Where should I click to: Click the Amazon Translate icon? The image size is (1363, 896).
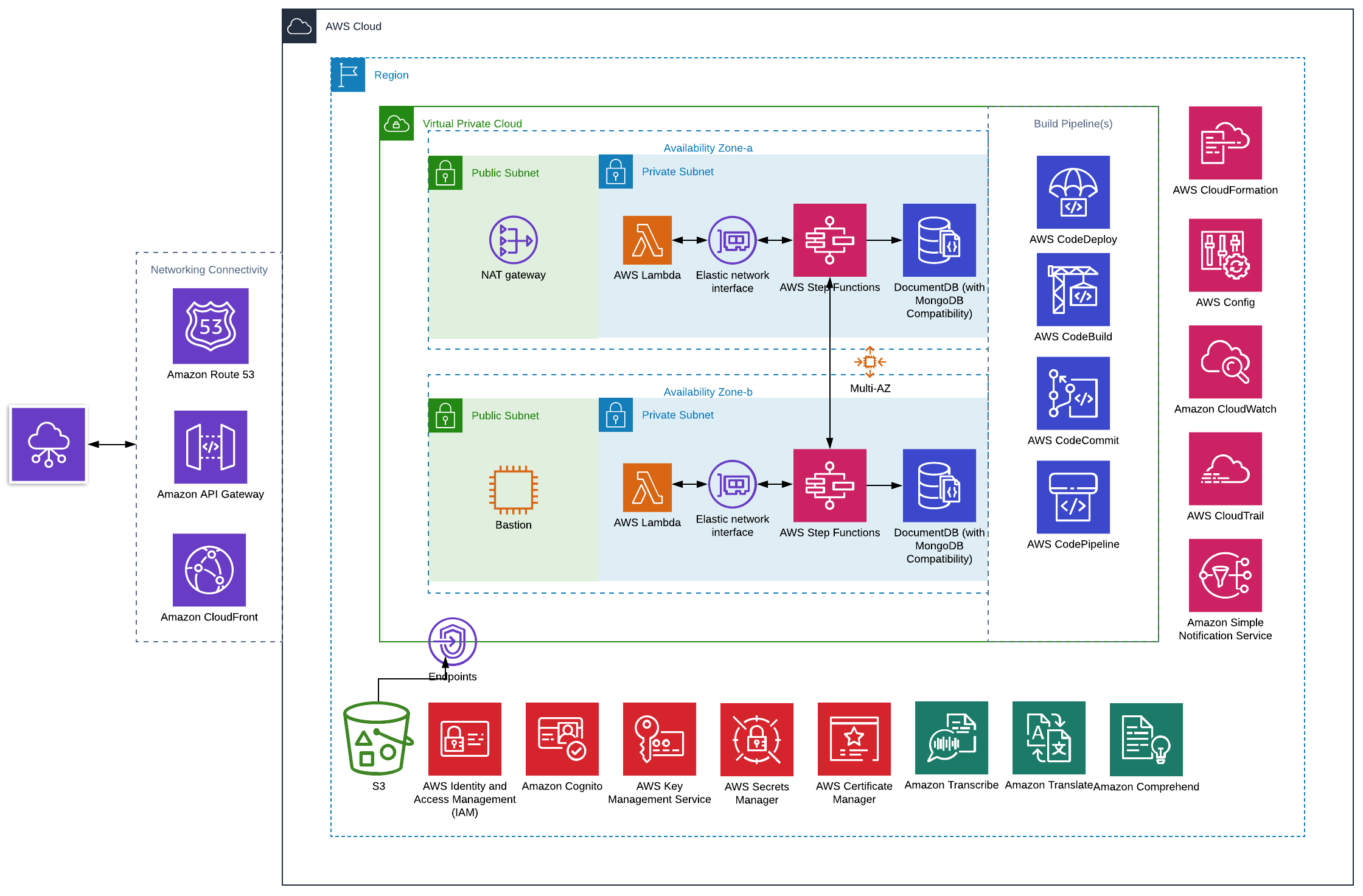[1049, 738]
